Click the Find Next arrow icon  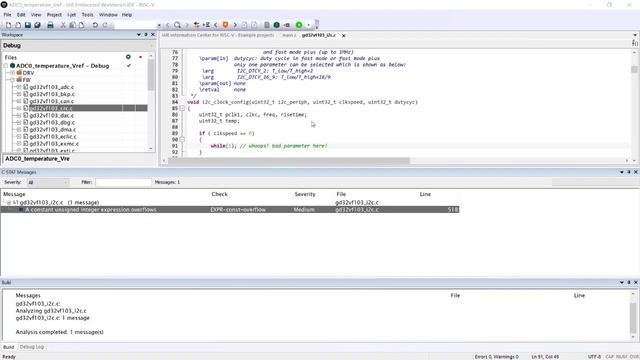[187, 25]
